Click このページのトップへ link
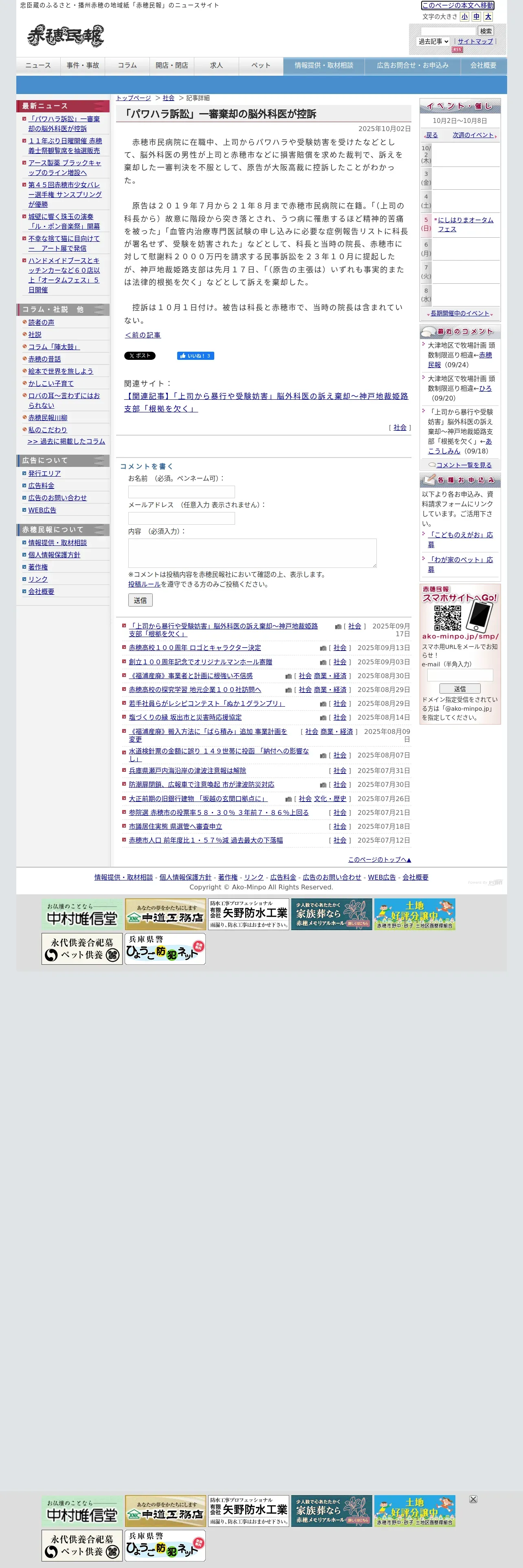The image size is (523, 1568). 379,860
